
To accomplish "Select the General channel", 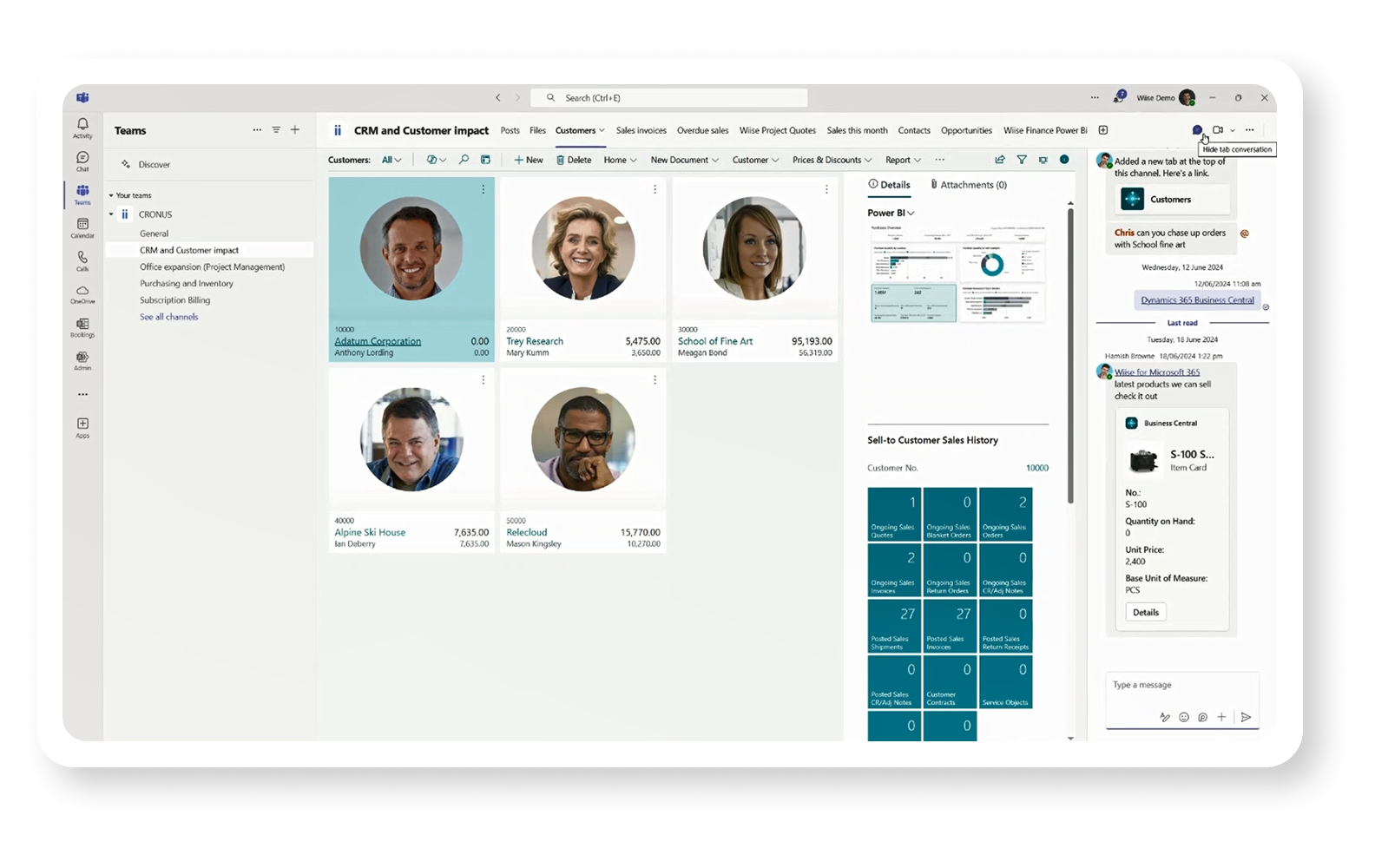I will [155, 233].
